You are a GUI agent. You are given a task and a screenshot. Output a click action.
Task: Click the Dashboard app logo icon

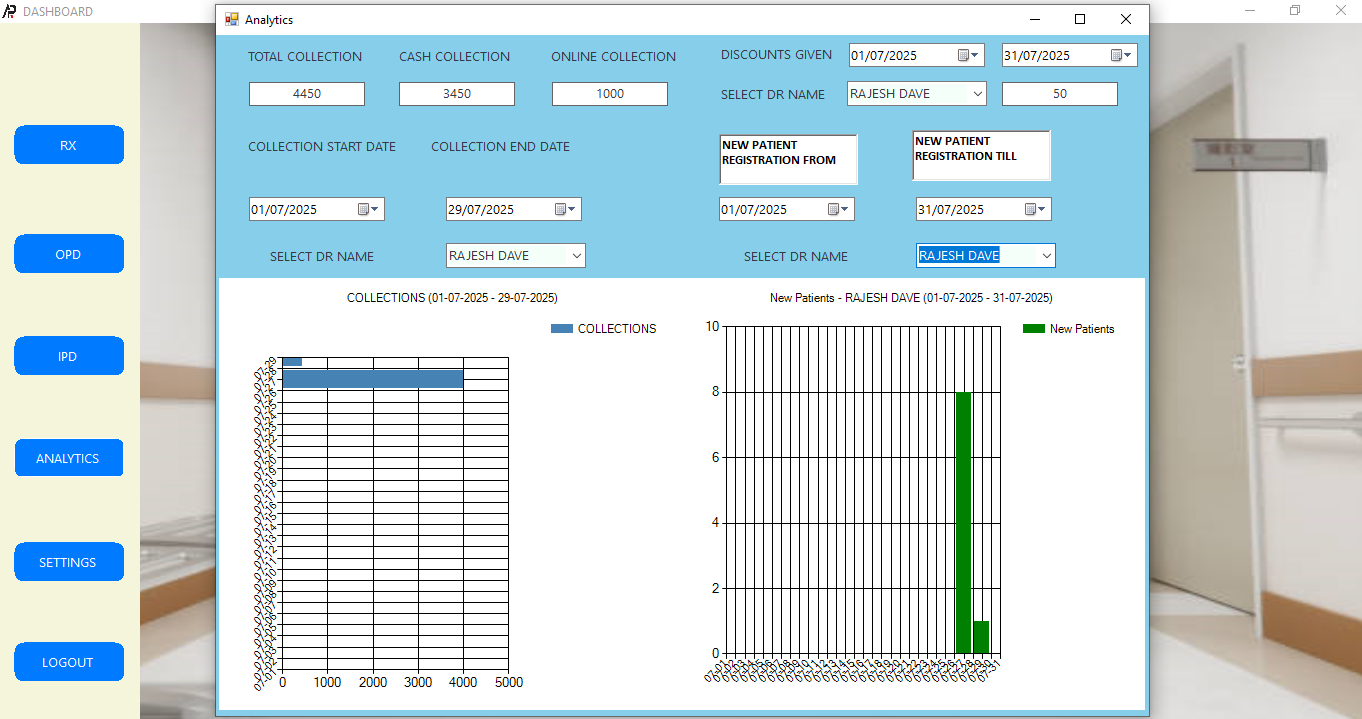click(10, 12)
